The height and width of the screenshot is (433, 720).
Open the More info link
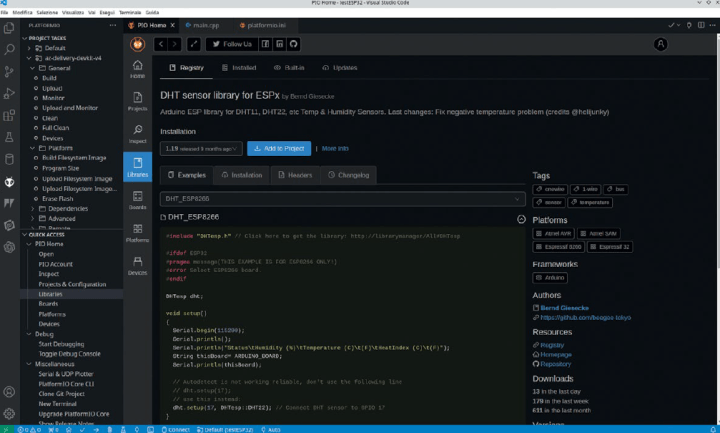click(335, 148)
